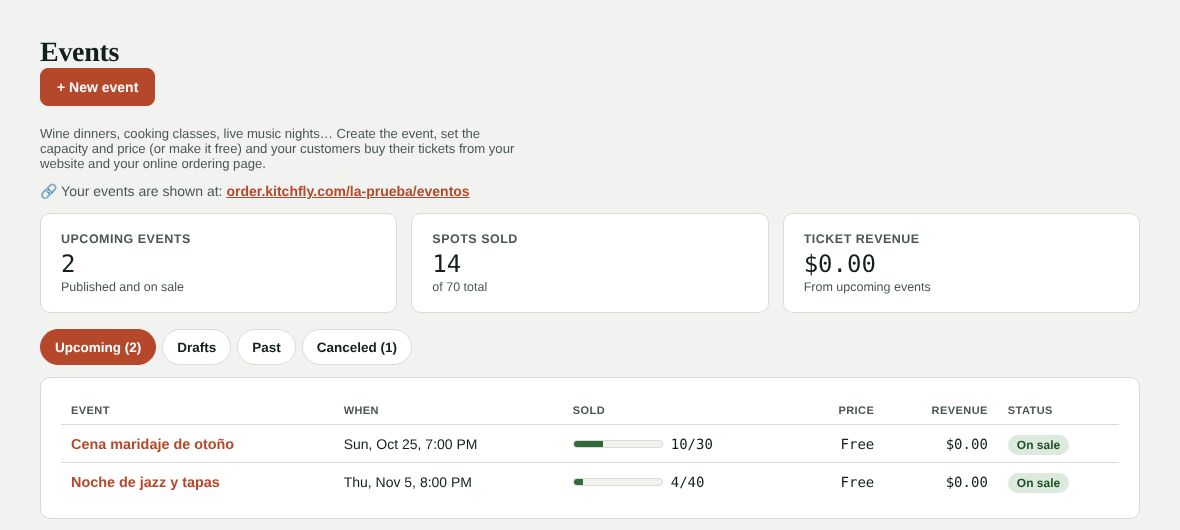Viewport: 1180px width, 530px height.
Task: Click the EVENT column header
Action: (x=90, y=410)
